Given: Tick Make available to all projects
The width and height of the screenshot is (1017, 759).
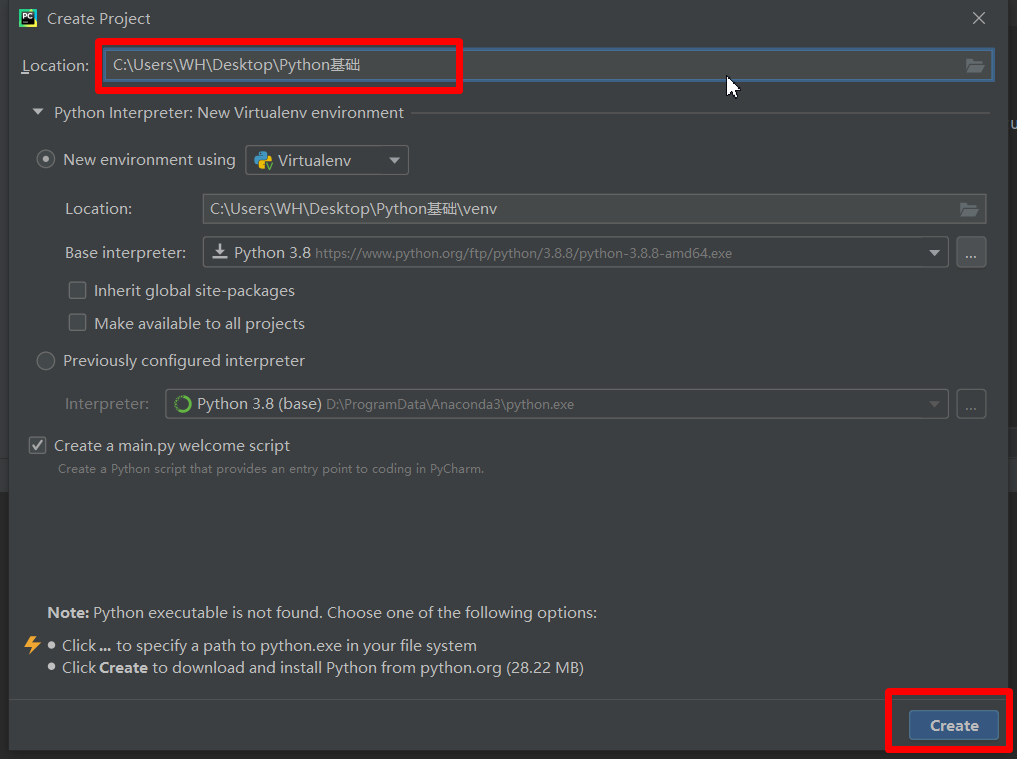Looking at the screenshot, I should (77, 322).
